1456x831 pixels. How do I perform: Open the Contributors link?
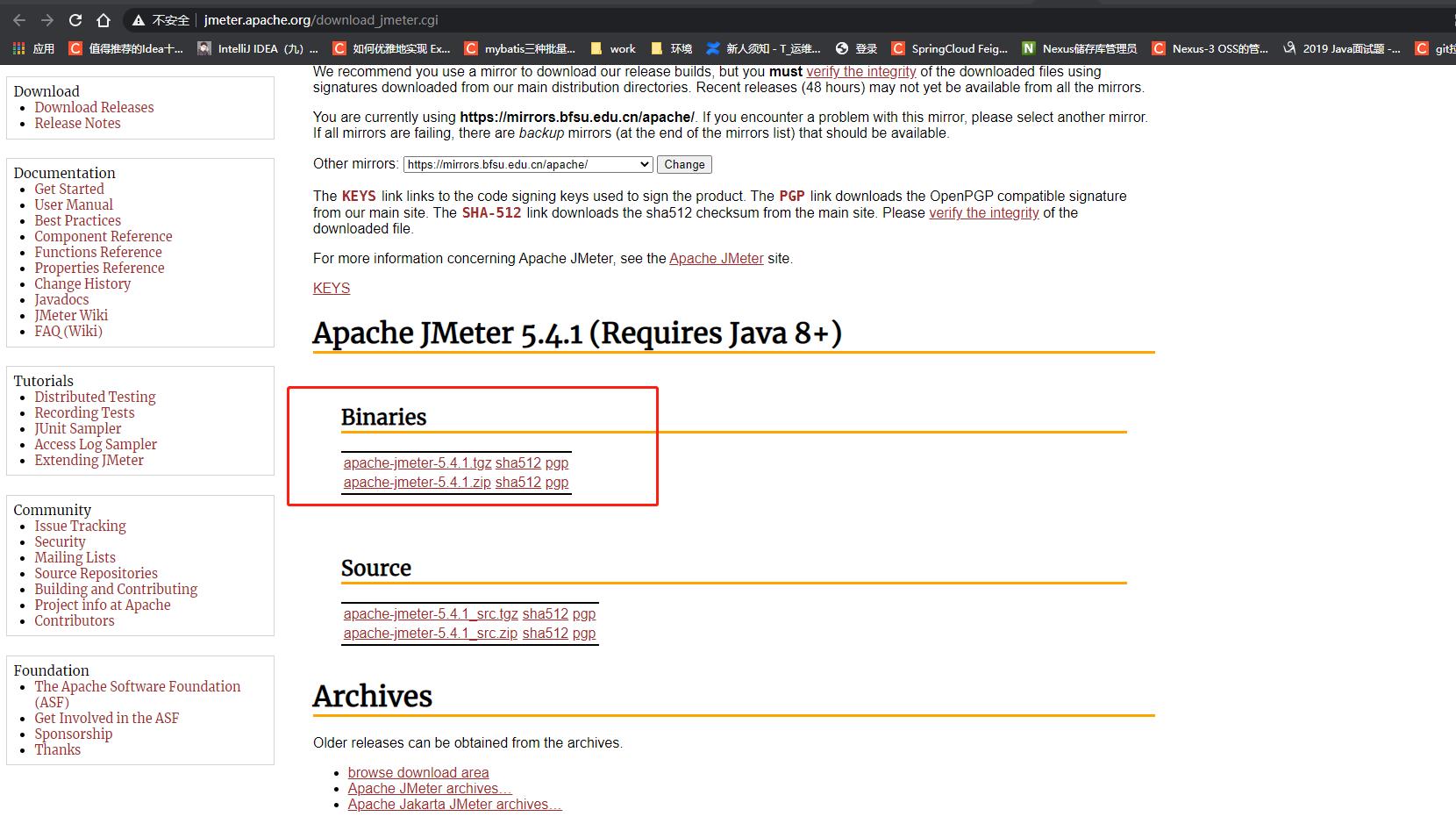tap(75, 620)
